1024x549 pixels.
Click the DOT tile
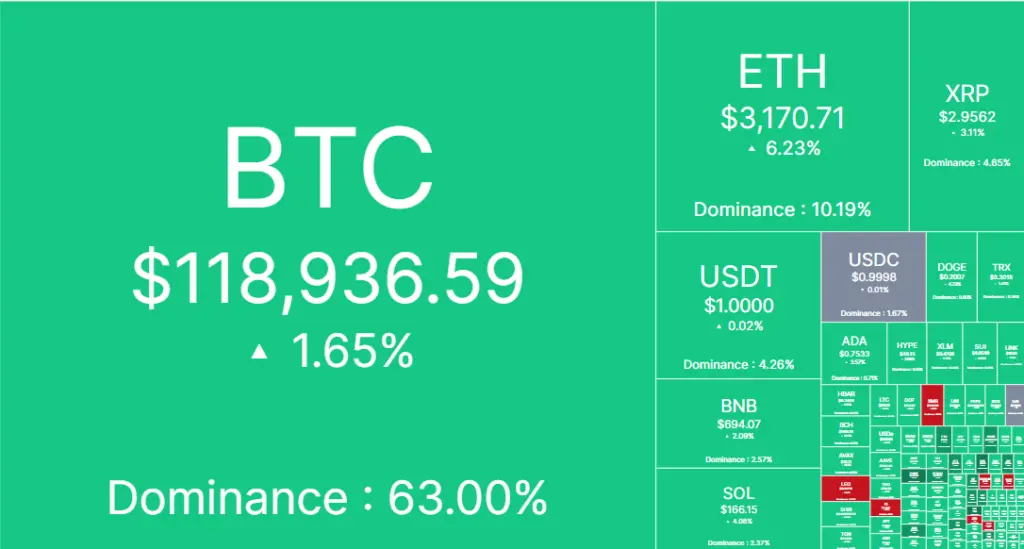pyautogui.click(x=909, y=404)
